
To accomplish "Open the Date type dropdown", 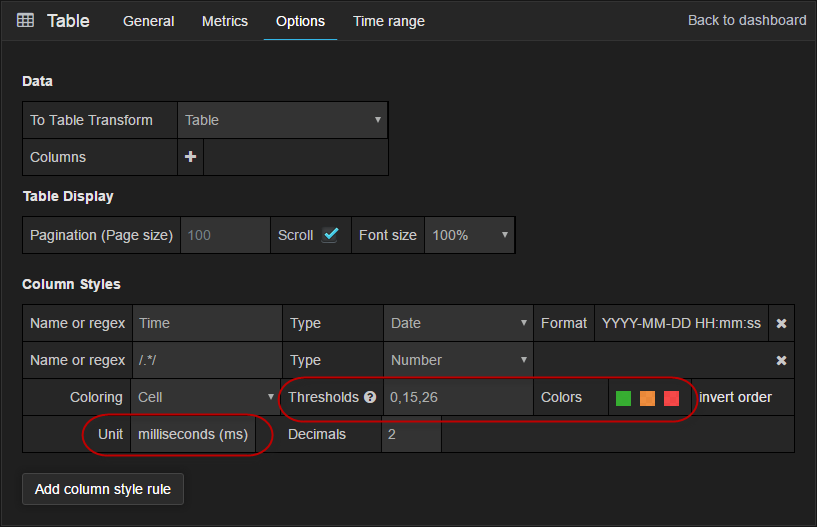I will tap(457, 323).
